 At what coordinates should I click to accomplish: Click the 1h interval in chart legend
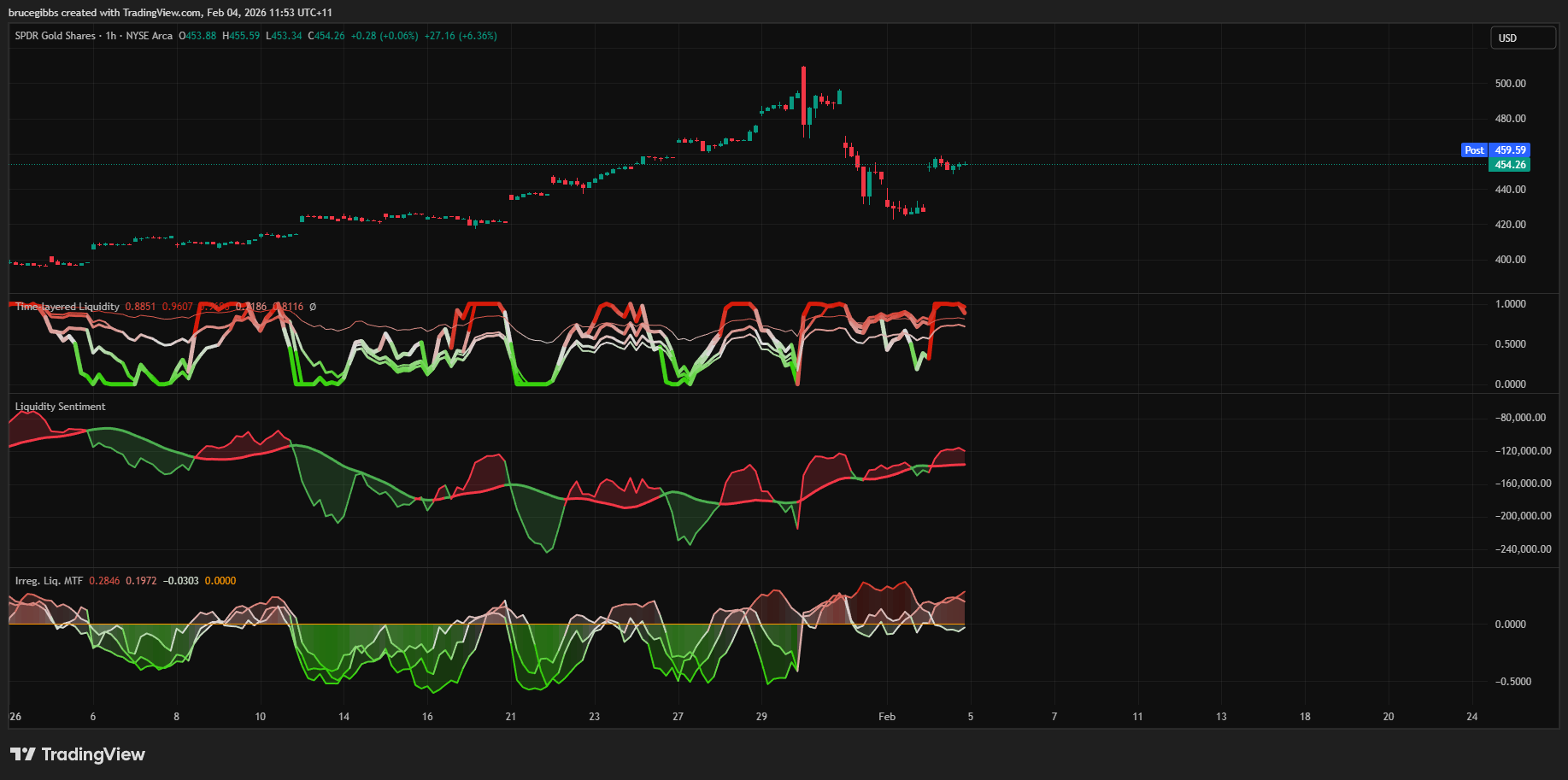[111, 36]
